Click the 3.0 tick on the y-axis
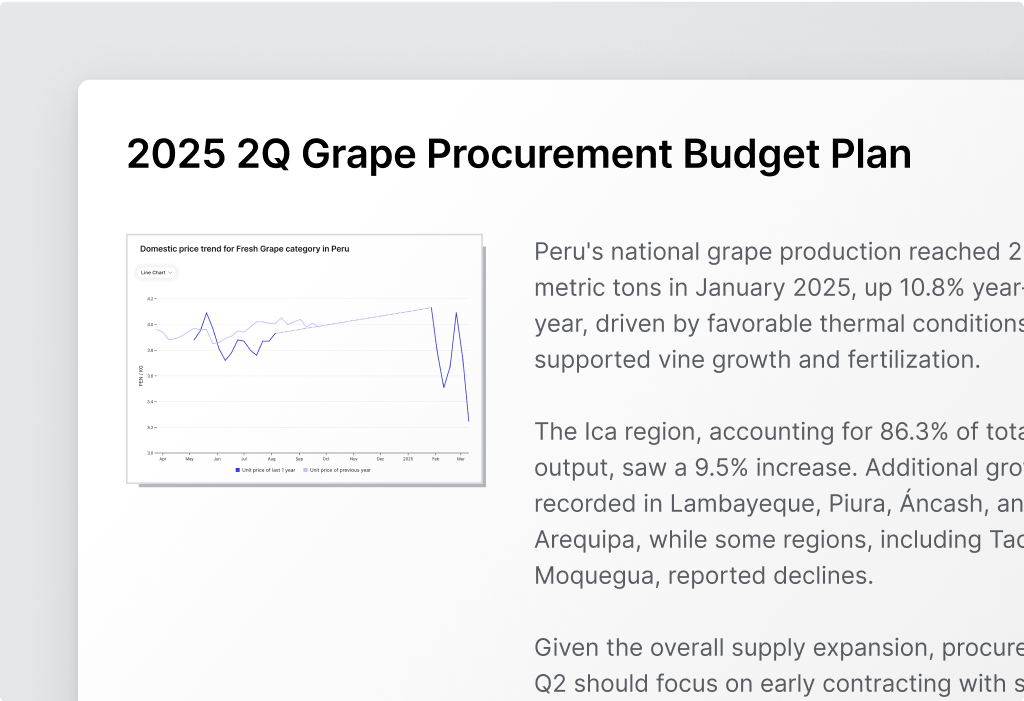 (150, 453)
